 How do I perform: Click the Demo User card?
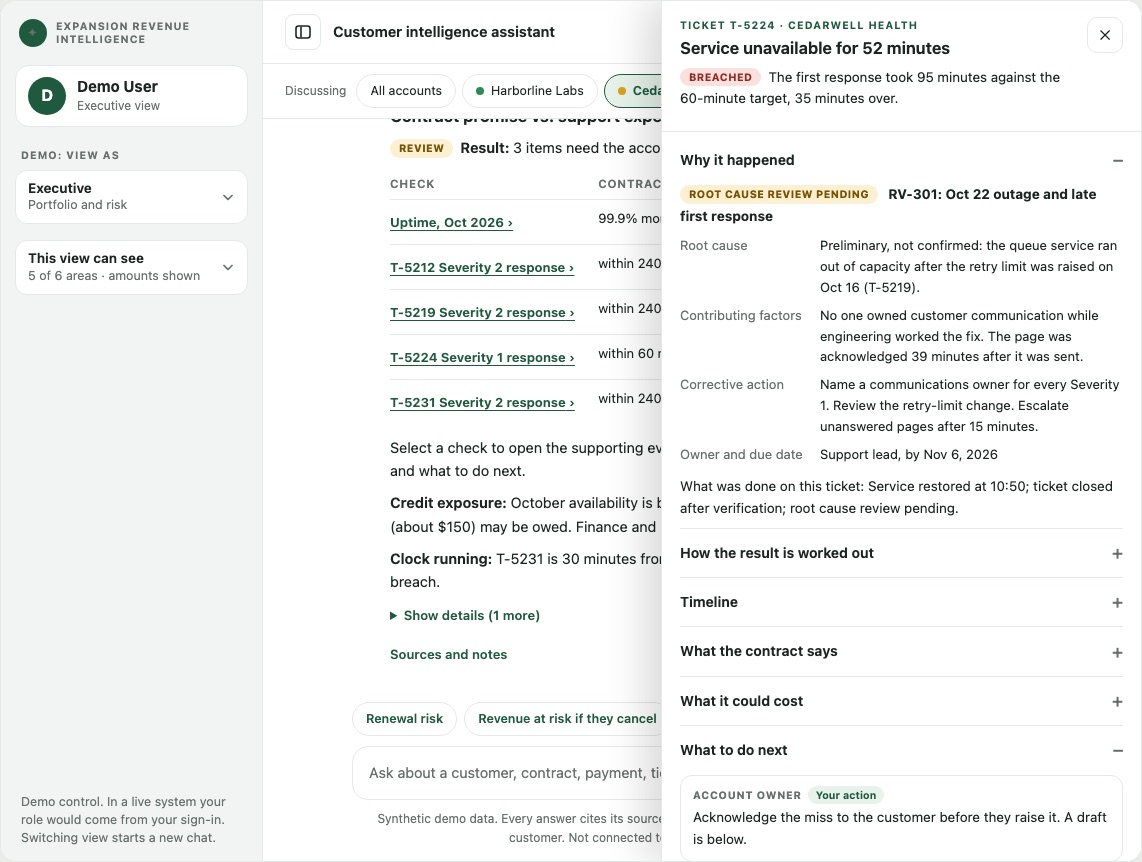[x=131, y=96]
